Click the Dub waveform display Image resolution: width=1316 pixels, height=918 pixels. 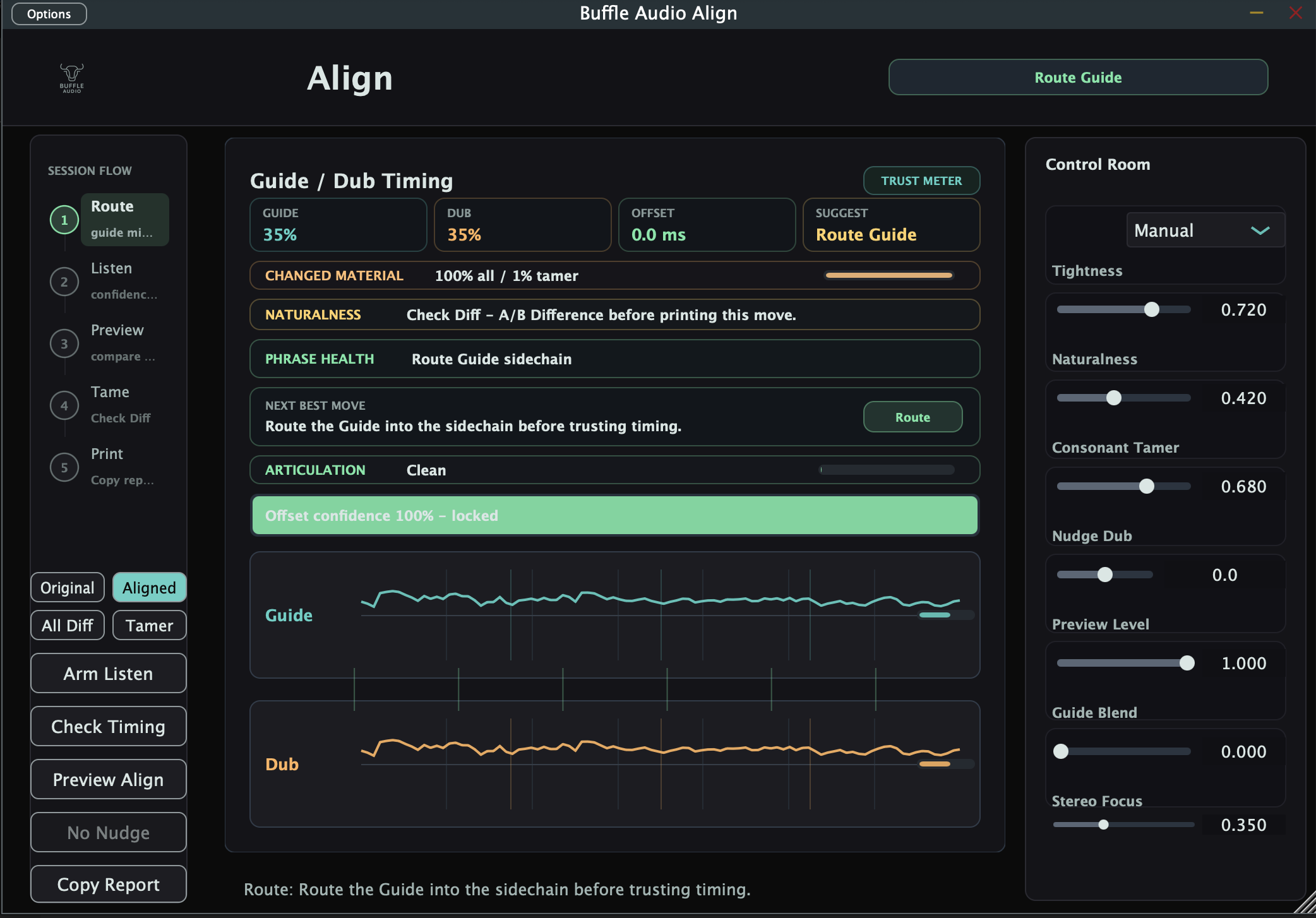pos(615,764)
